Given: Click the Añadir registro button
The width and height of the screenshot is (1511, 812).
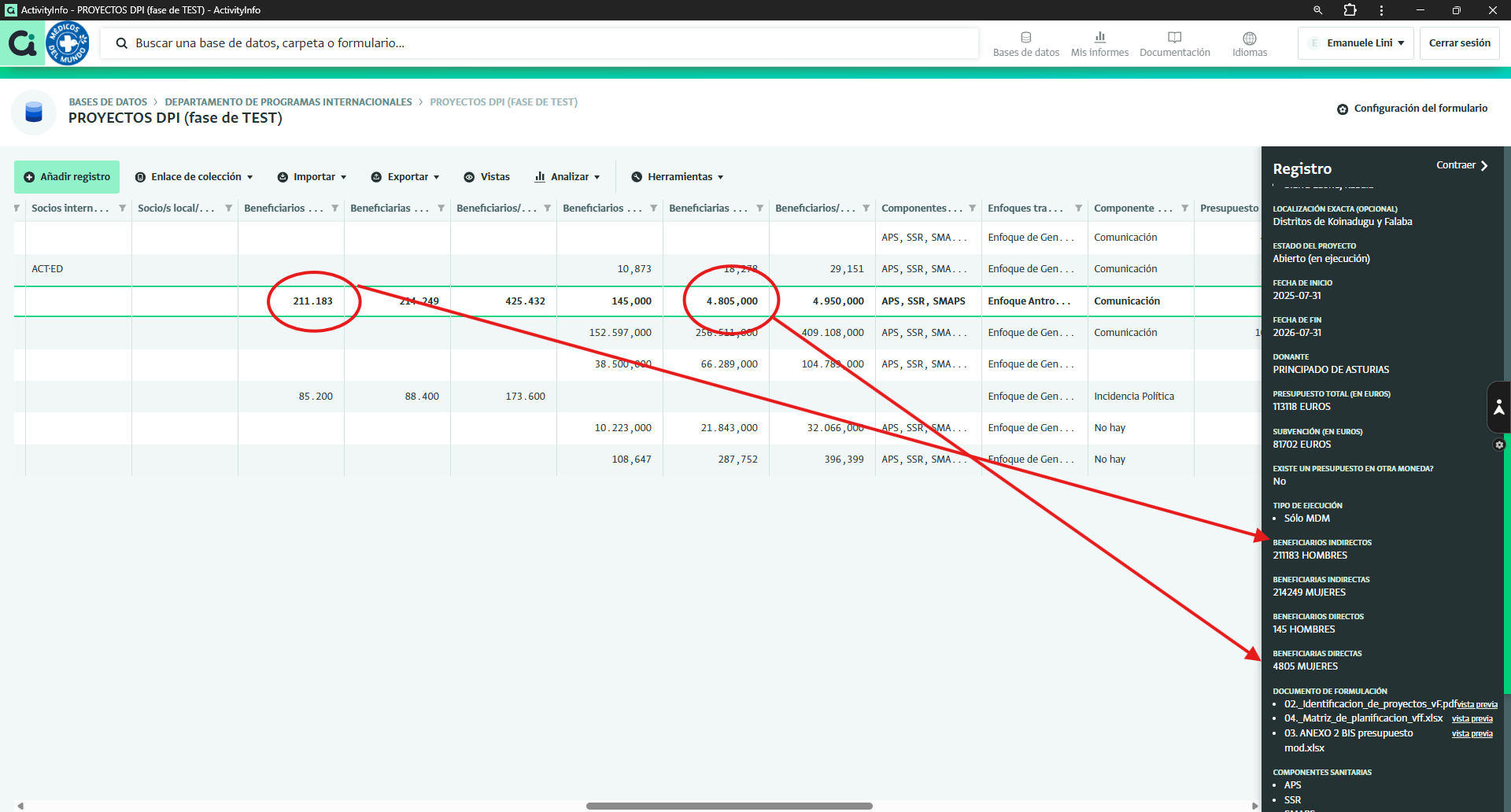Looking at the screenshot, I should coord(67,177).
